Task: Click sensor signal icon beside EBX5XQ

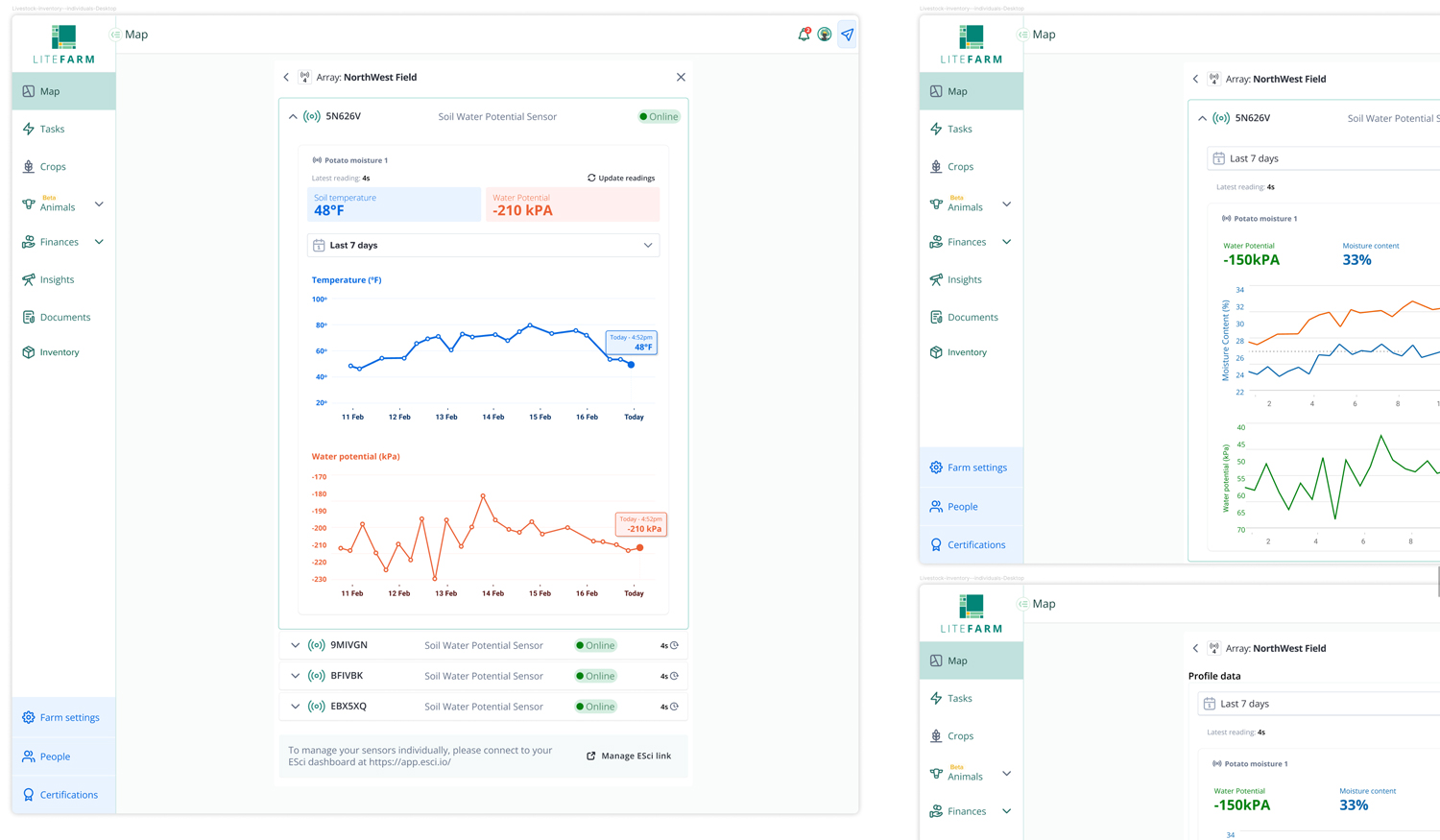Action: coord(316,707)
